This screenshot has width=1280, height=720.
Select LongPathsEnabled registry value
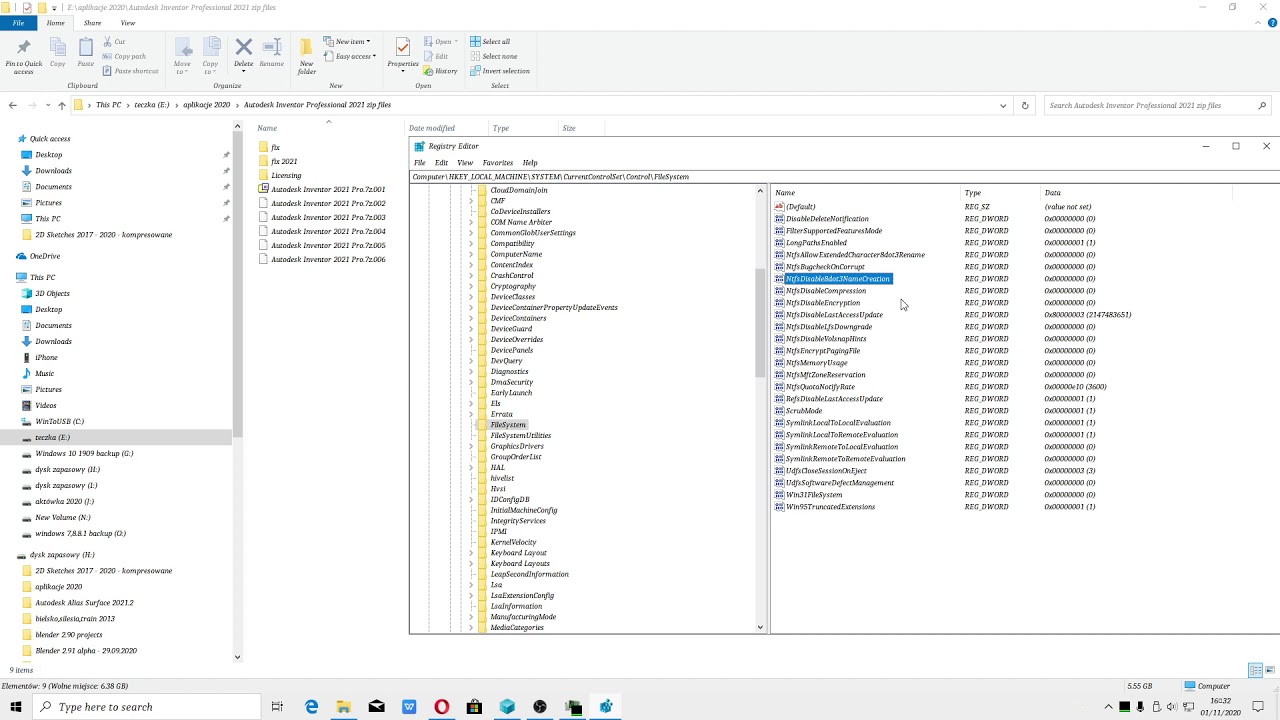point(816,243)
